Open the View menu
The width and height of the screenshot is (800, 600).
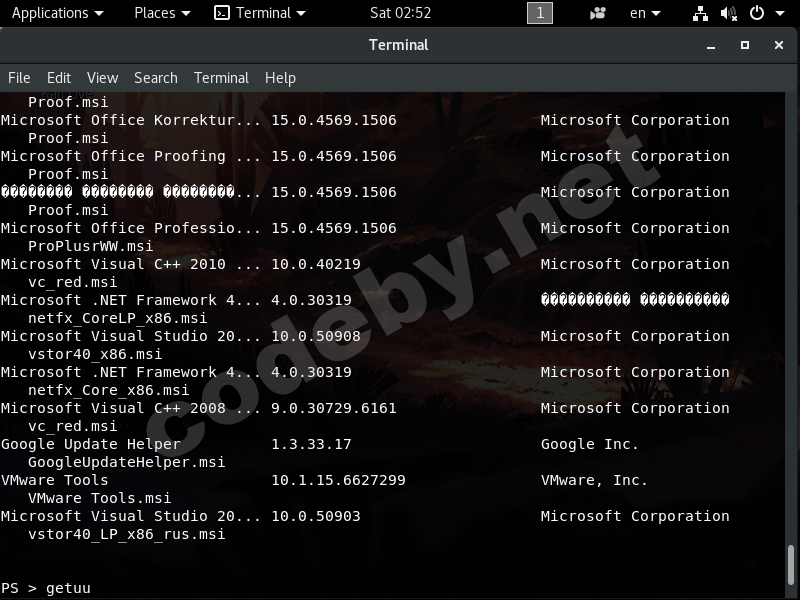click(x=102, y=78)
